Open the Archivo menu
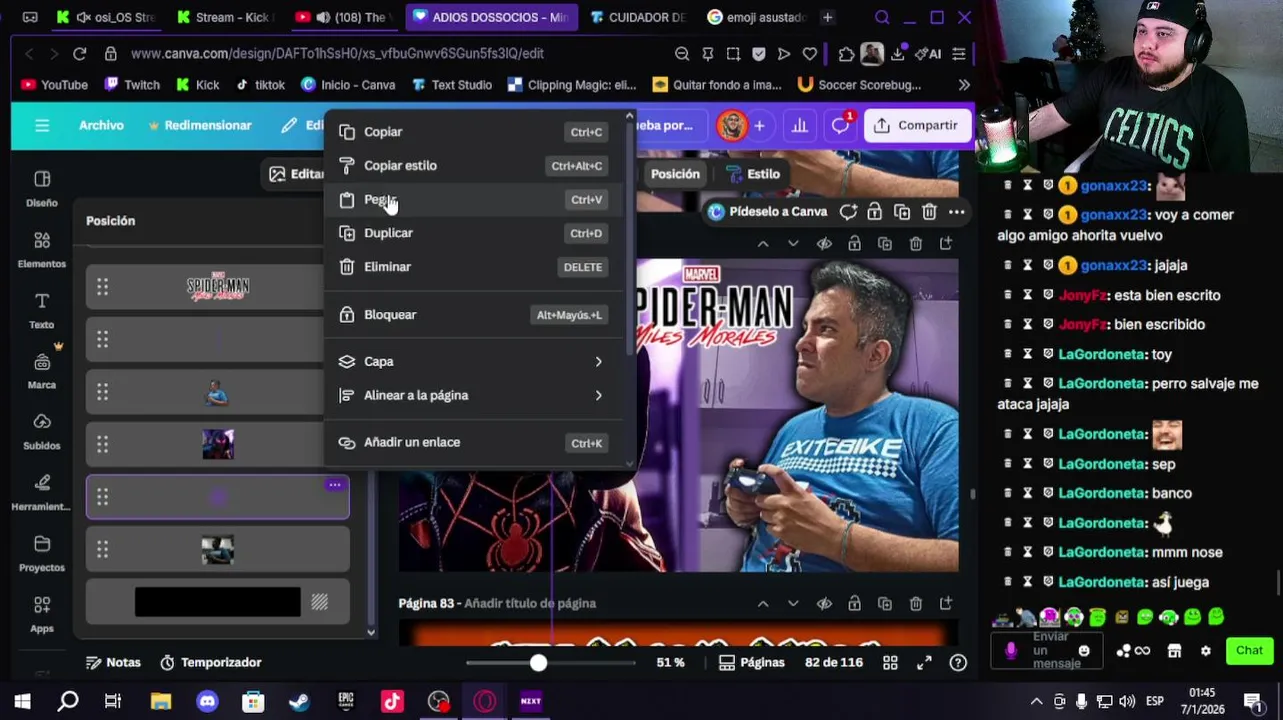Viewport: 1283px width, 720px height. [101, 125]
